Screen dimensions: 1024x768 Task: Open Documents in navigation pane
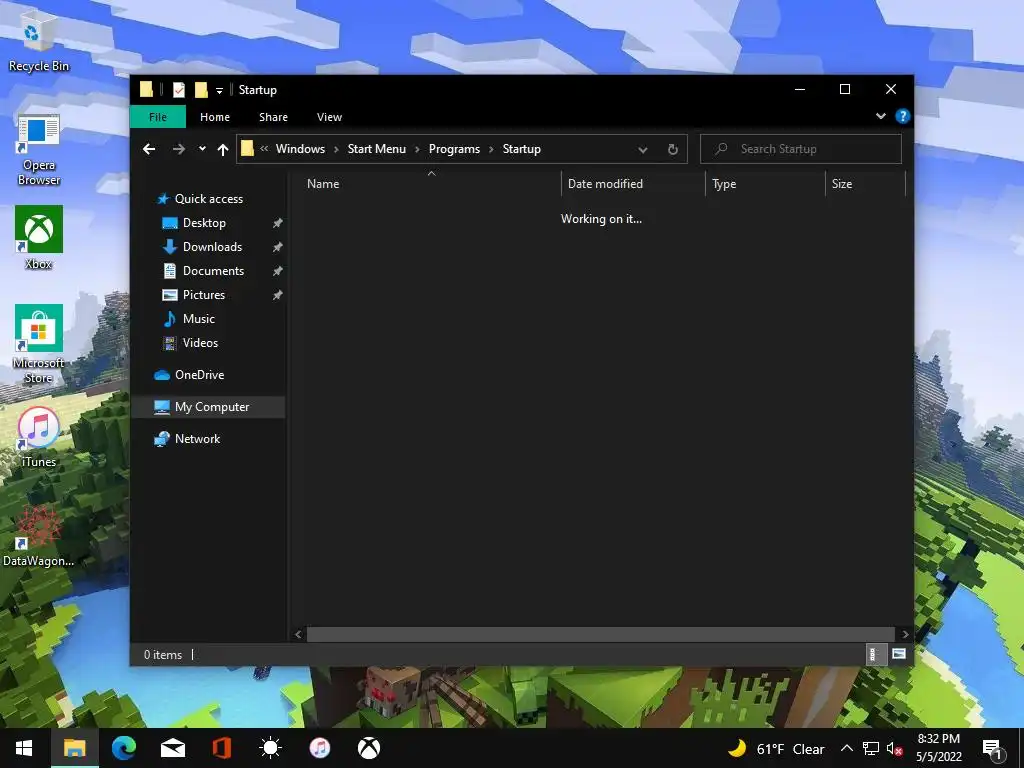pyautogui.click(x=214, y=271)
